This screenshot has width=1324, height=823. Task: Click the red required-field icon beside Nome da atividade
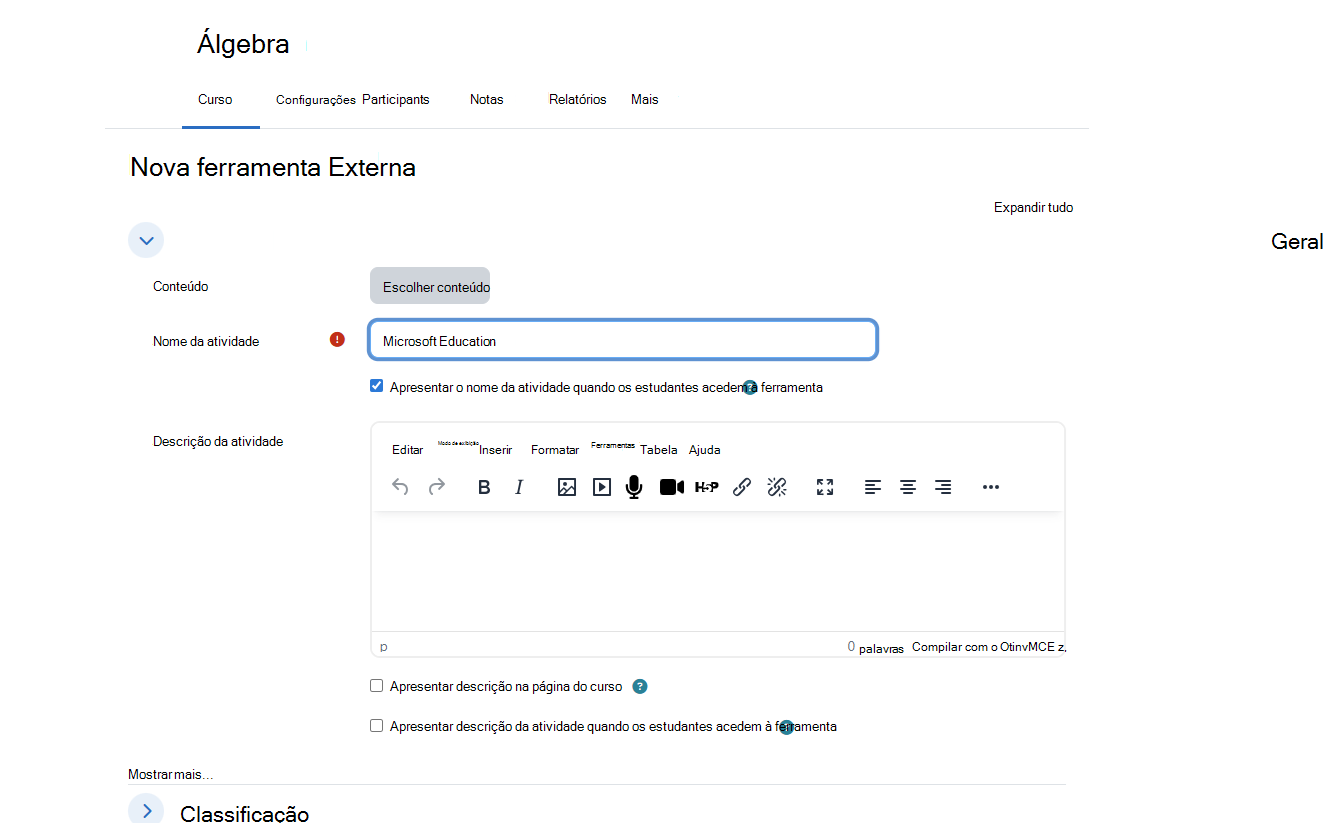click(x=337, y=340)
